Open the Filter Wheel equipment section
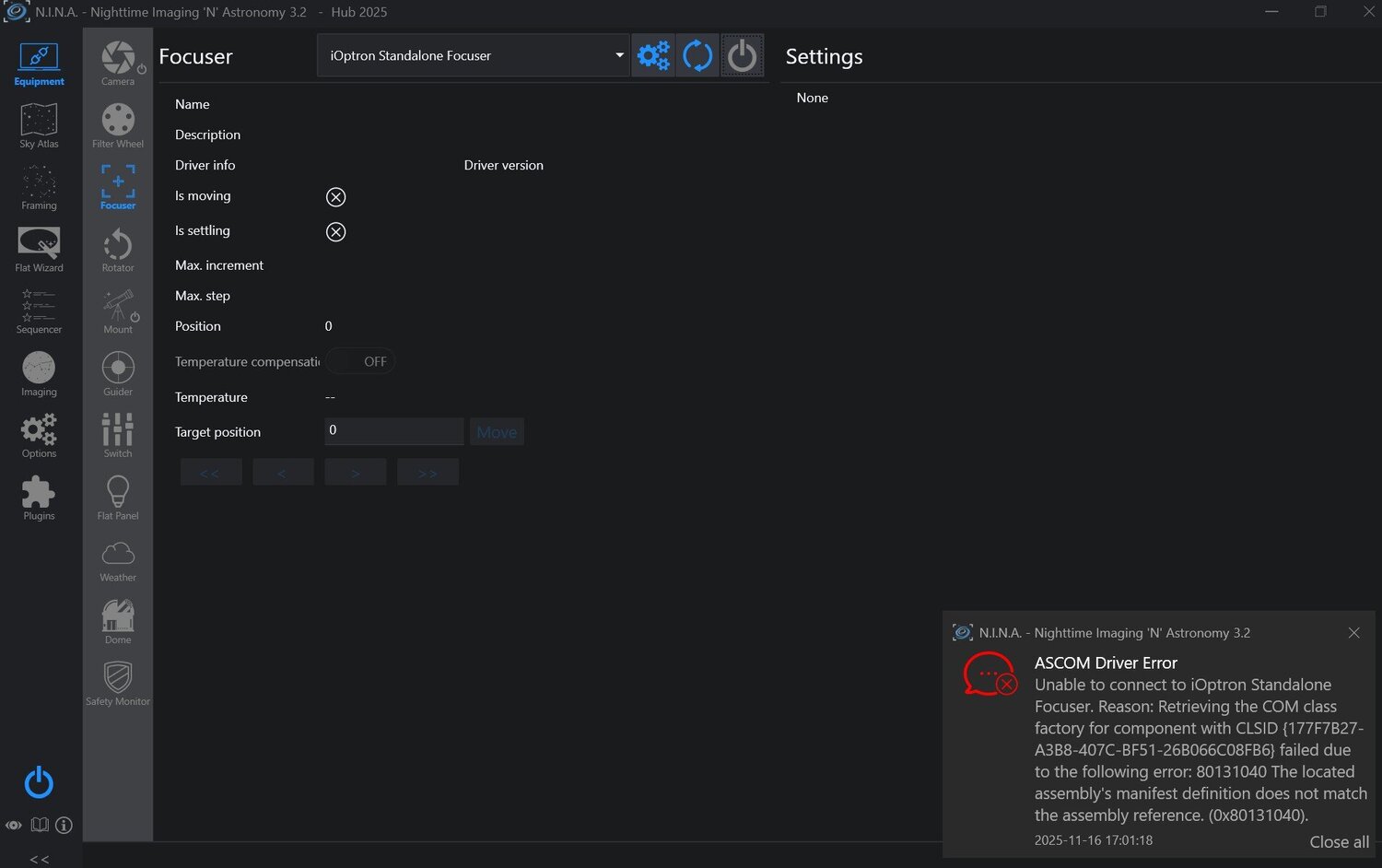The height and width of the screenshot is (868, 1382). pyautogui.click(x=118, y=125)
